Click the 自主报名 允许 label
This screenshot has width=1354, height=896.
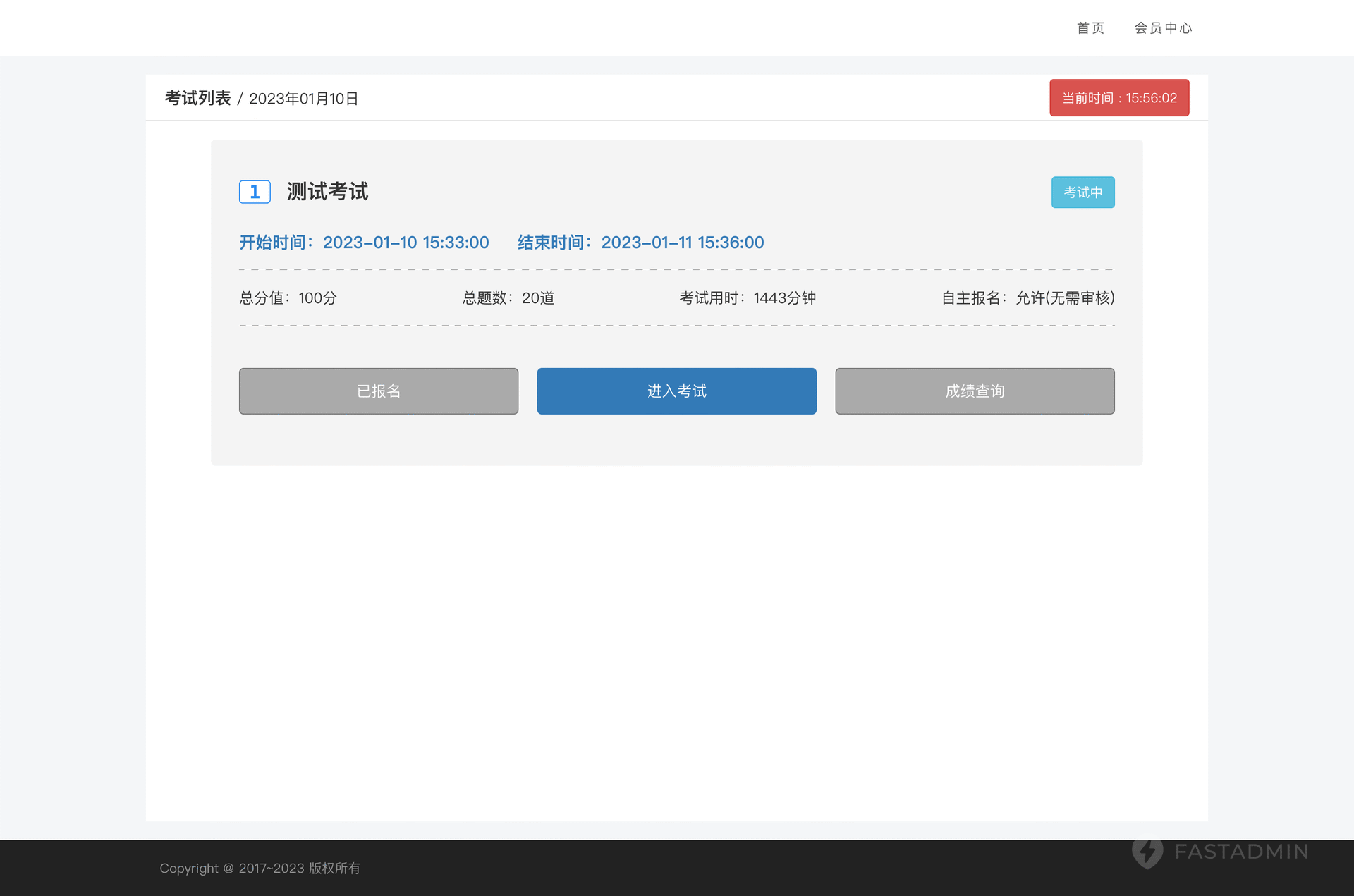(1027, 298)
